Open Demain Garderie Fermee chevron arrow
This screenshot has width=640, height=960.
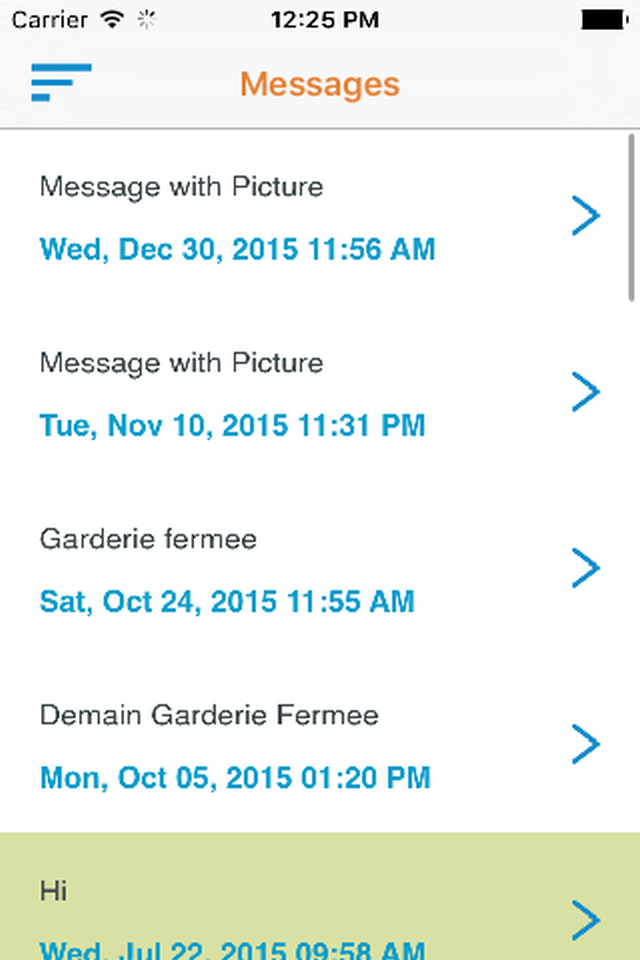click(x=585, y=744)
